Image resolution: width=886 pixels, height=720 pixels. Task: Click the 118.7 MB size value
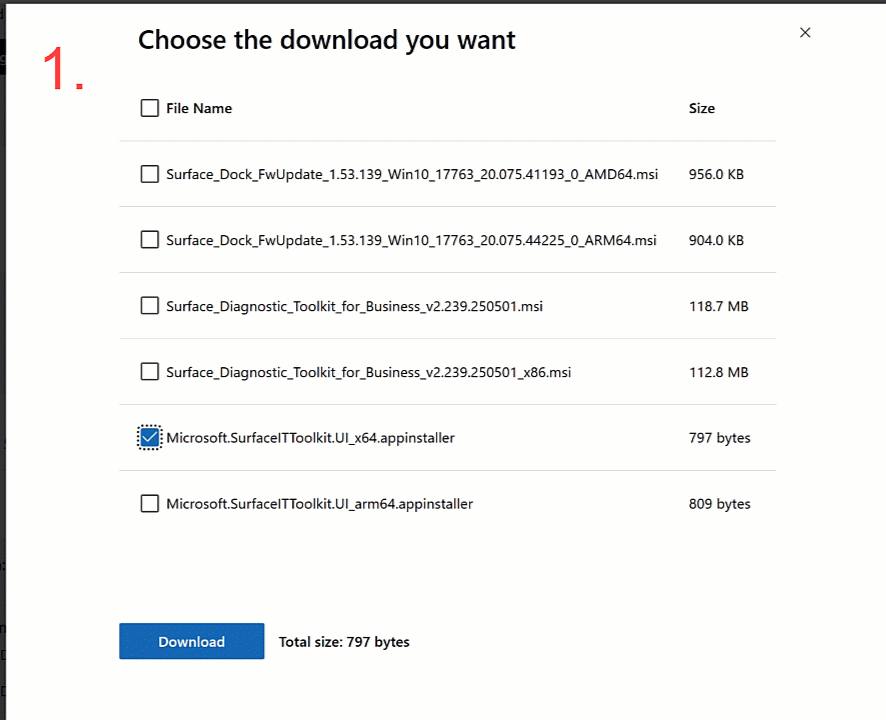click(719, 305)
